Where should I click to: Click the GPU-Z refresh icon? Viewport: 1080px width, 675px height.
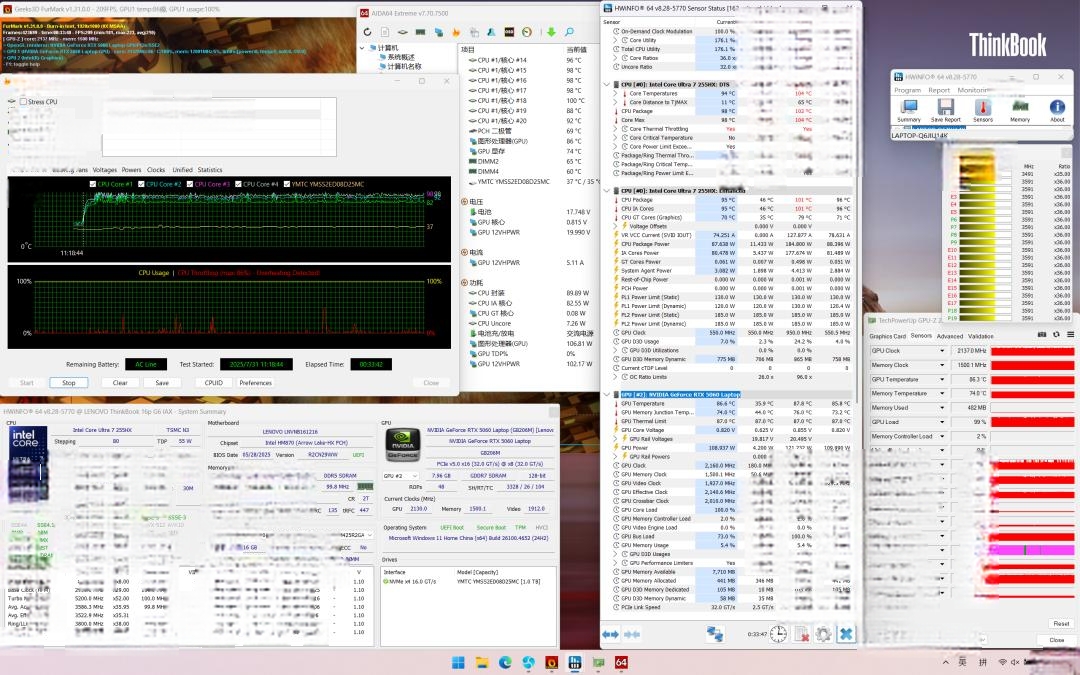coord(1056,335)
